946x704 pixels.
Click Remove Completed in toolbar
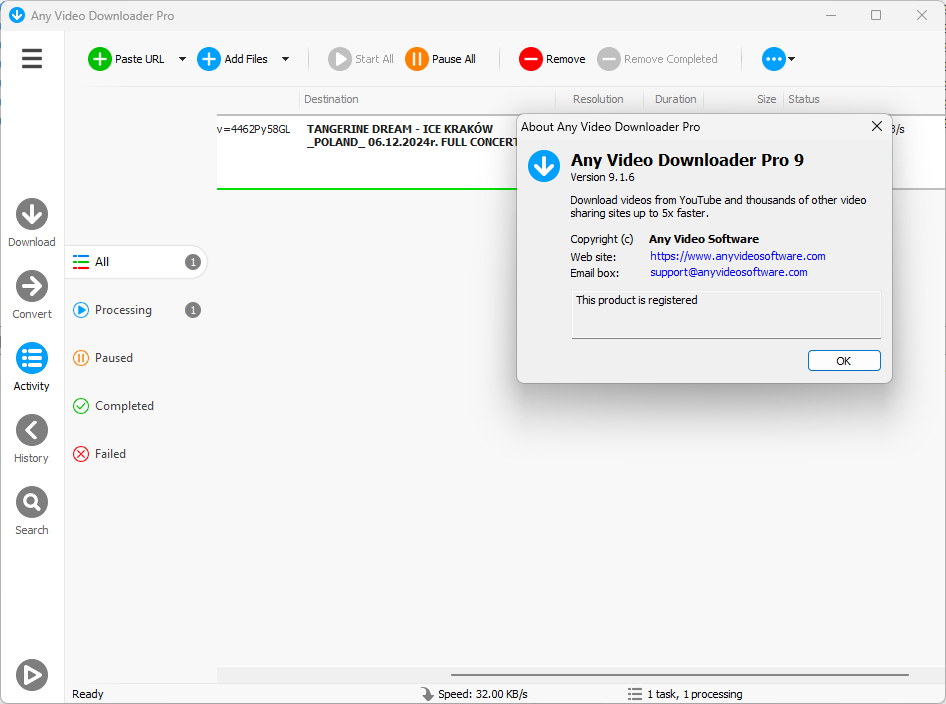(657, 59)
